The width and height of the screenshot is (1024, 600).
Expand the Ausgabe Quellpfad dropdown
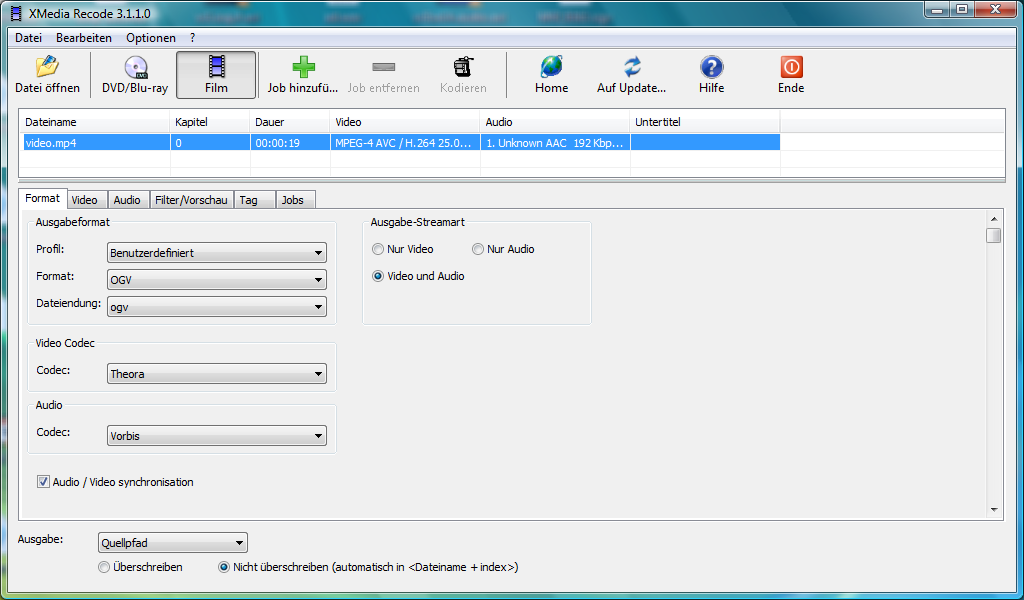tap(172, 543)
